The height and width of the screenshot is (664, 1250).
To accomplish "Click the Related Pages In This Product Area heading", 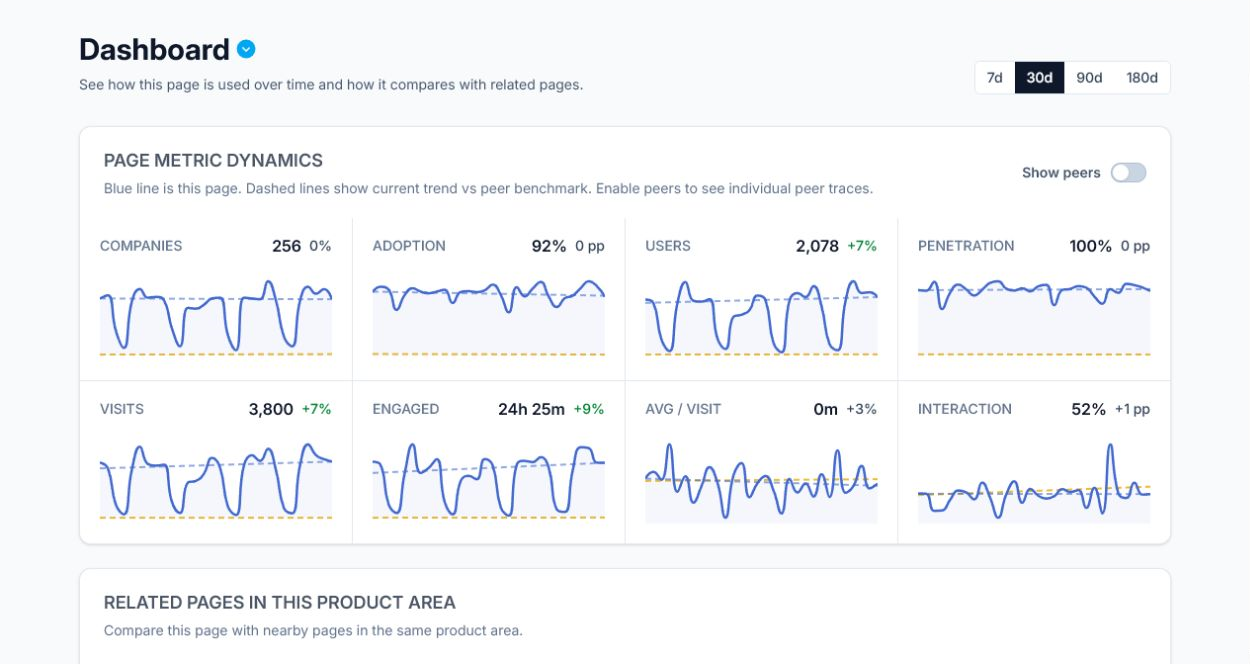I will click(280, 603).
